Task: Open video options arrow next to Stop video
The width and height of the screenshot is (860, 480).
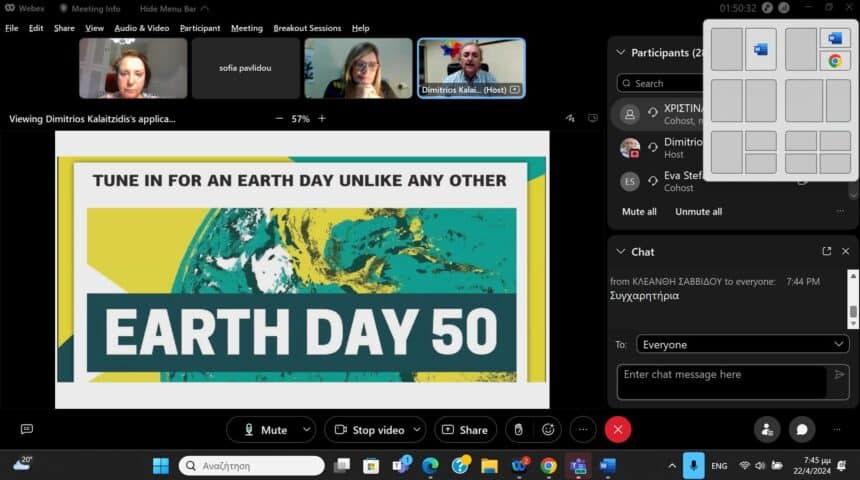Action: coord(417,430)
